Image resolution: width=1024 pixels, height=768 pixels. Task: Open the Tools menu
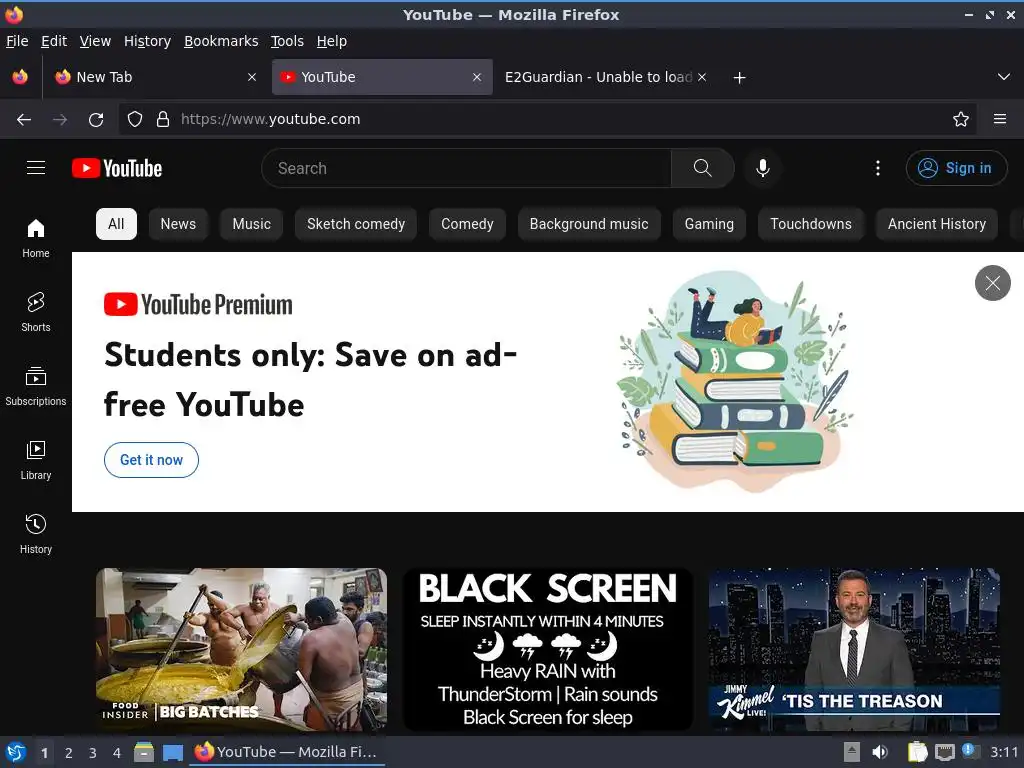287,41
